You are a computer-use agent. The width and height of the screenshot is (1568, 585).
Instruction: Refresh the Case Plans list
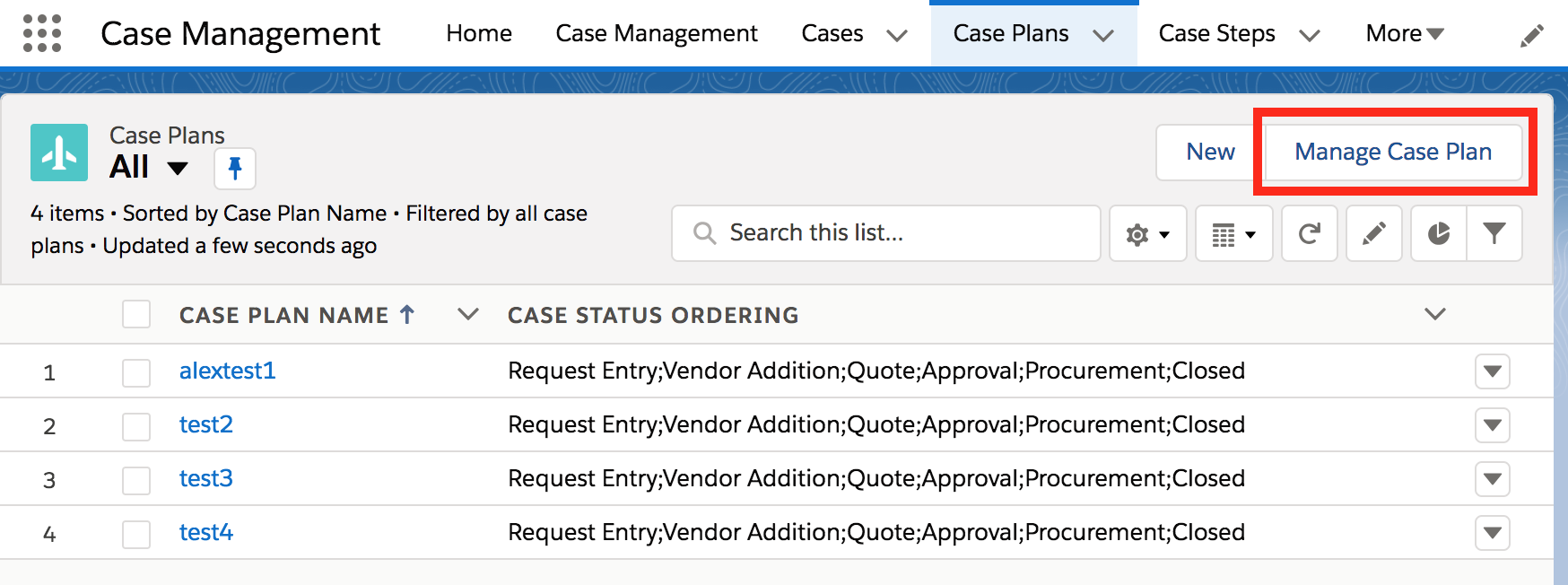pos(1309,233)
